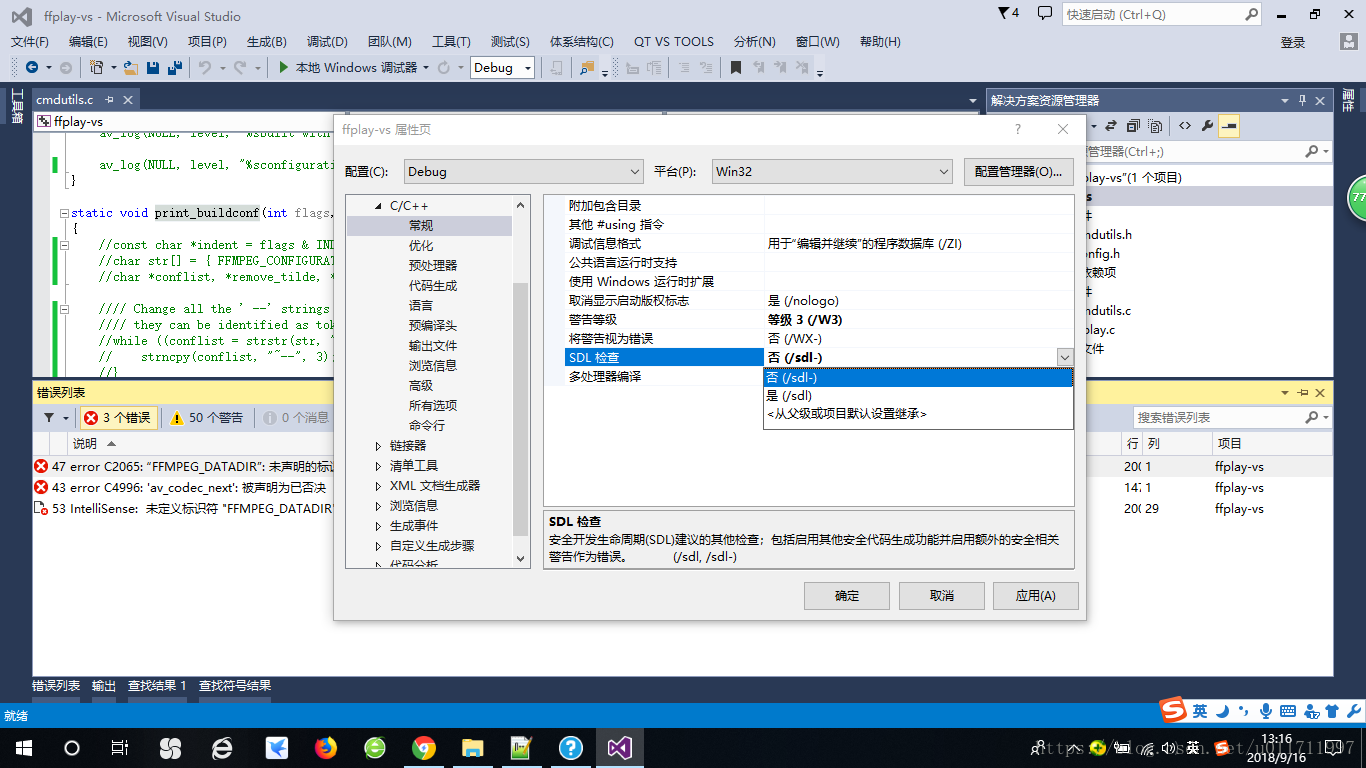Open Chrome from the taskbar

click(x=424, y=748)
